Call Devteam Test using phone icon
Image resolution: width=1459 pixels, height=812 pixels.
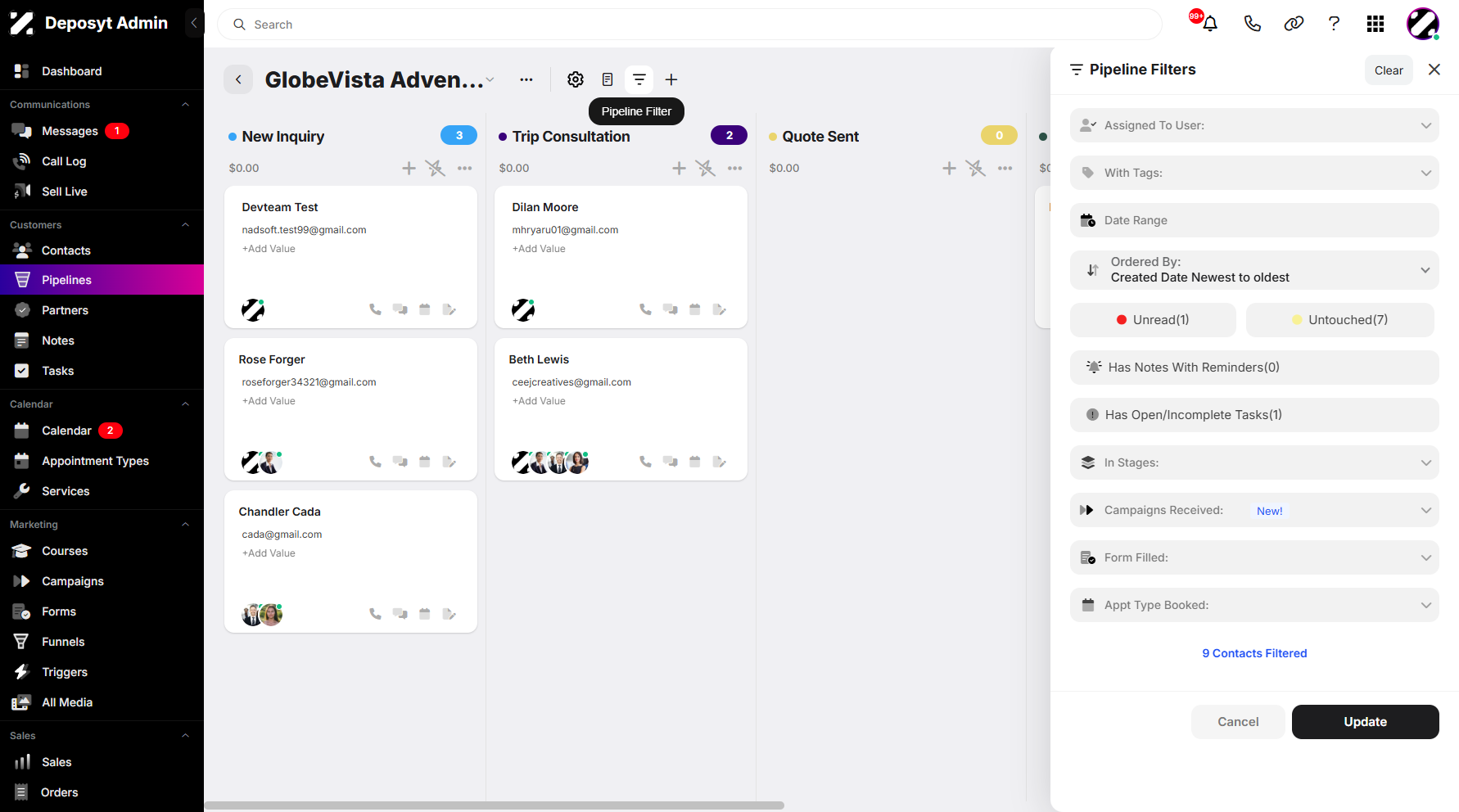pyautogui.click(x=375, y=309)
